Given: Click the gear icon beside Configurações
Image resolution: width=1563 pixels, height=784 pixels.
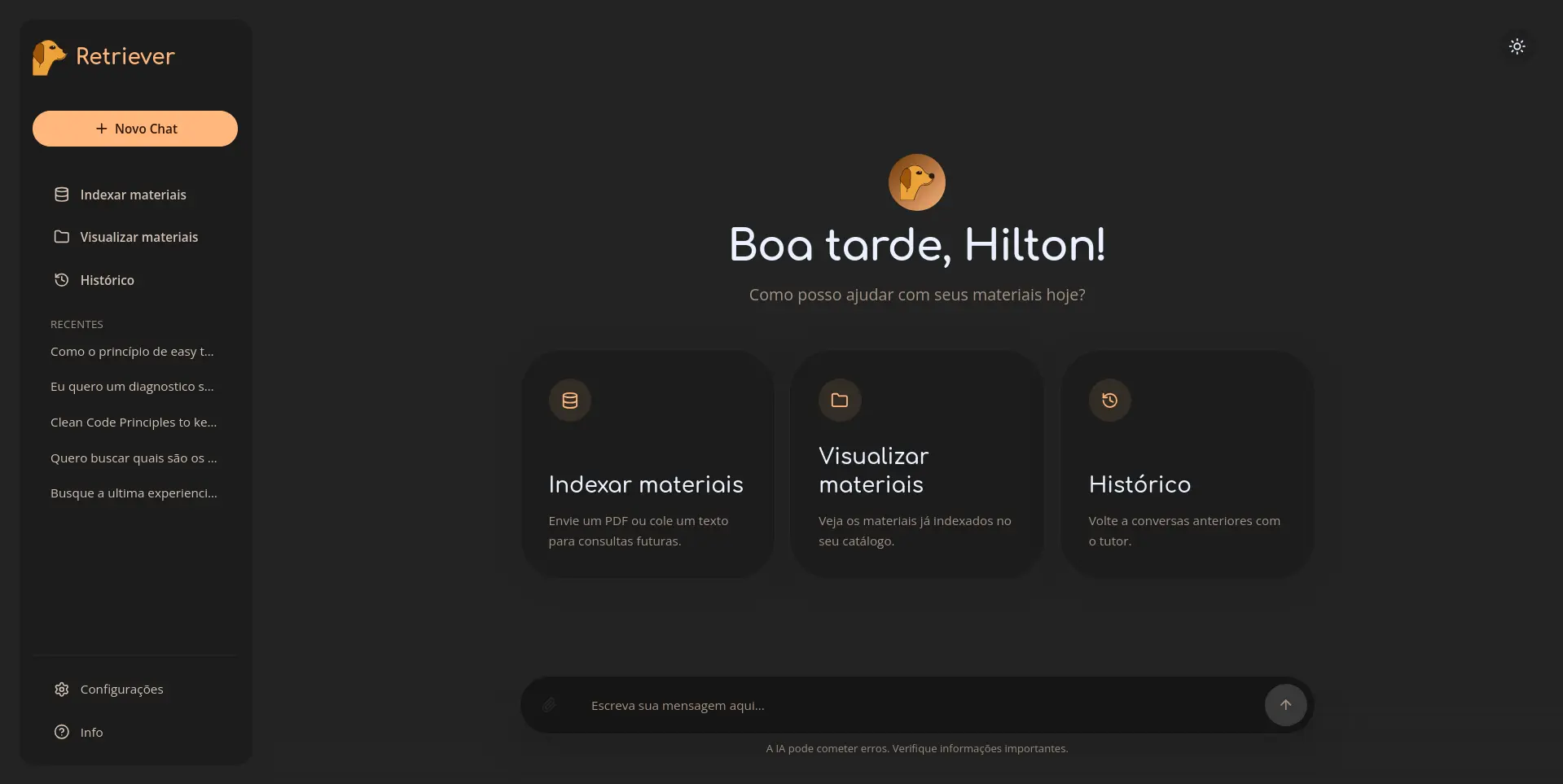Looking at the screenshot, I should click(x=62, y=690).
